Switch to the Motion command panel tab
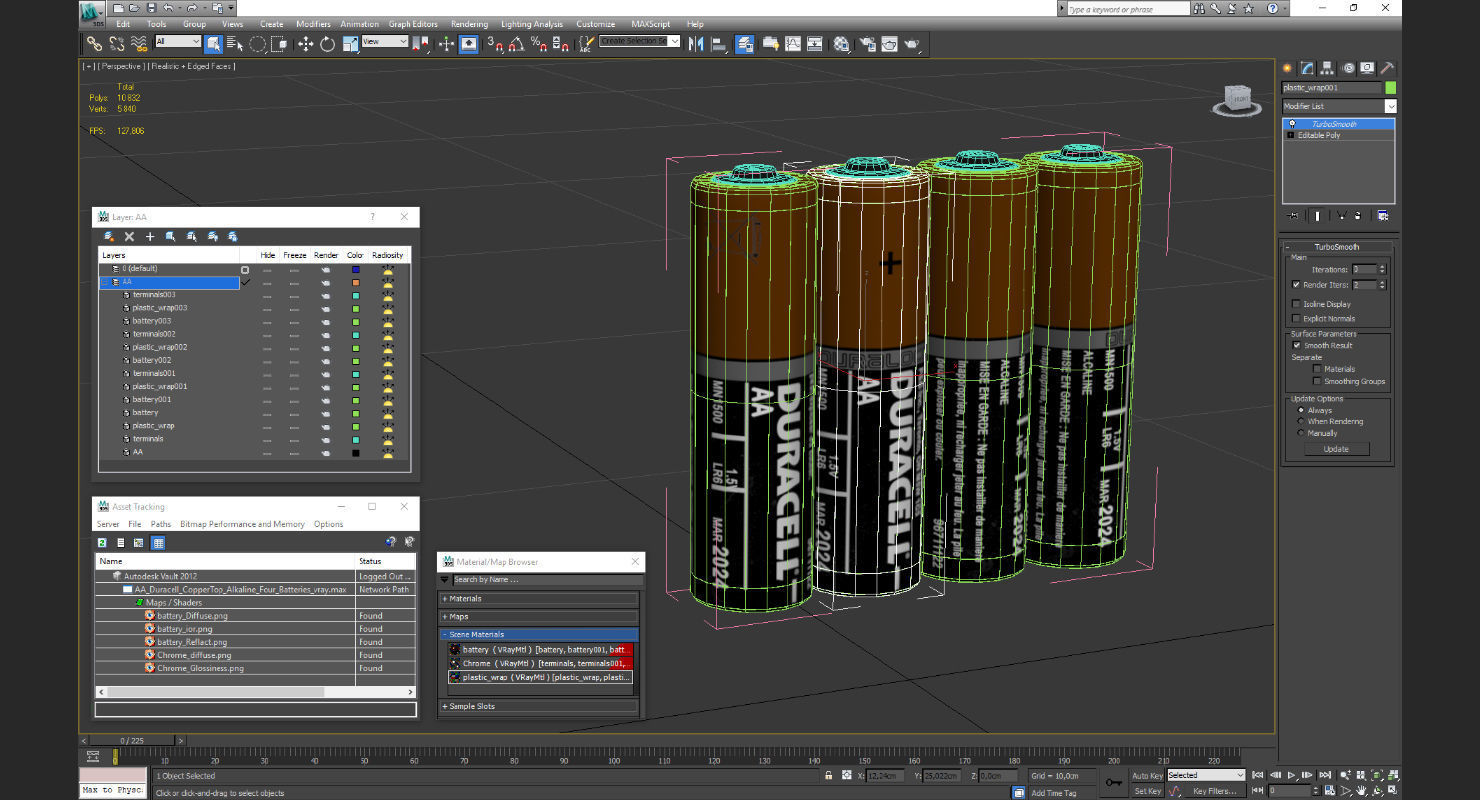Viewport: 1480px width, 800px height. pyautogui.click(x=1348, y=68)
